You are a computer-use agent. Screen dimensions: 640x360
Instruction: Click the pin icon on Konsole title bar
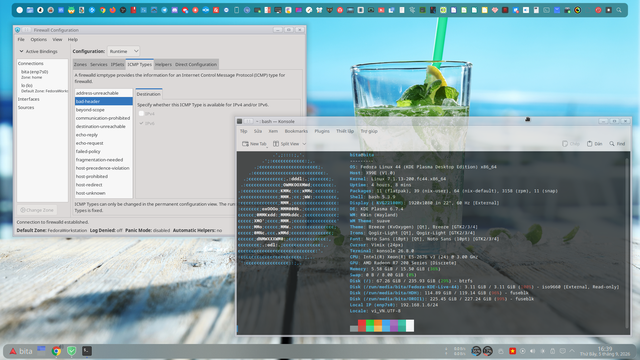point(248,121)
